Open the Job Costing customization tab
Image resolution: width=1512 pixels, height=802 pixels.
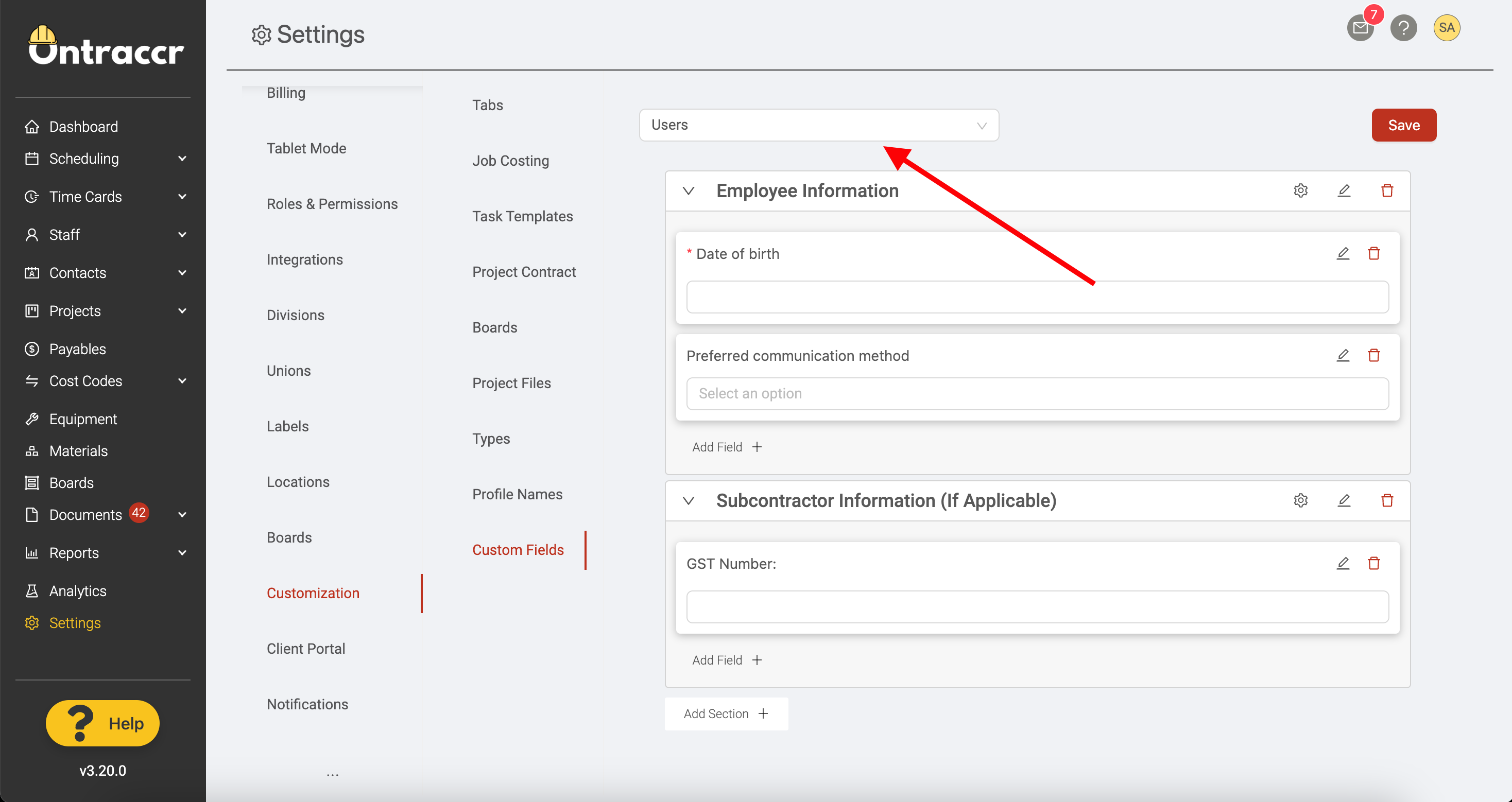(511, 161)
